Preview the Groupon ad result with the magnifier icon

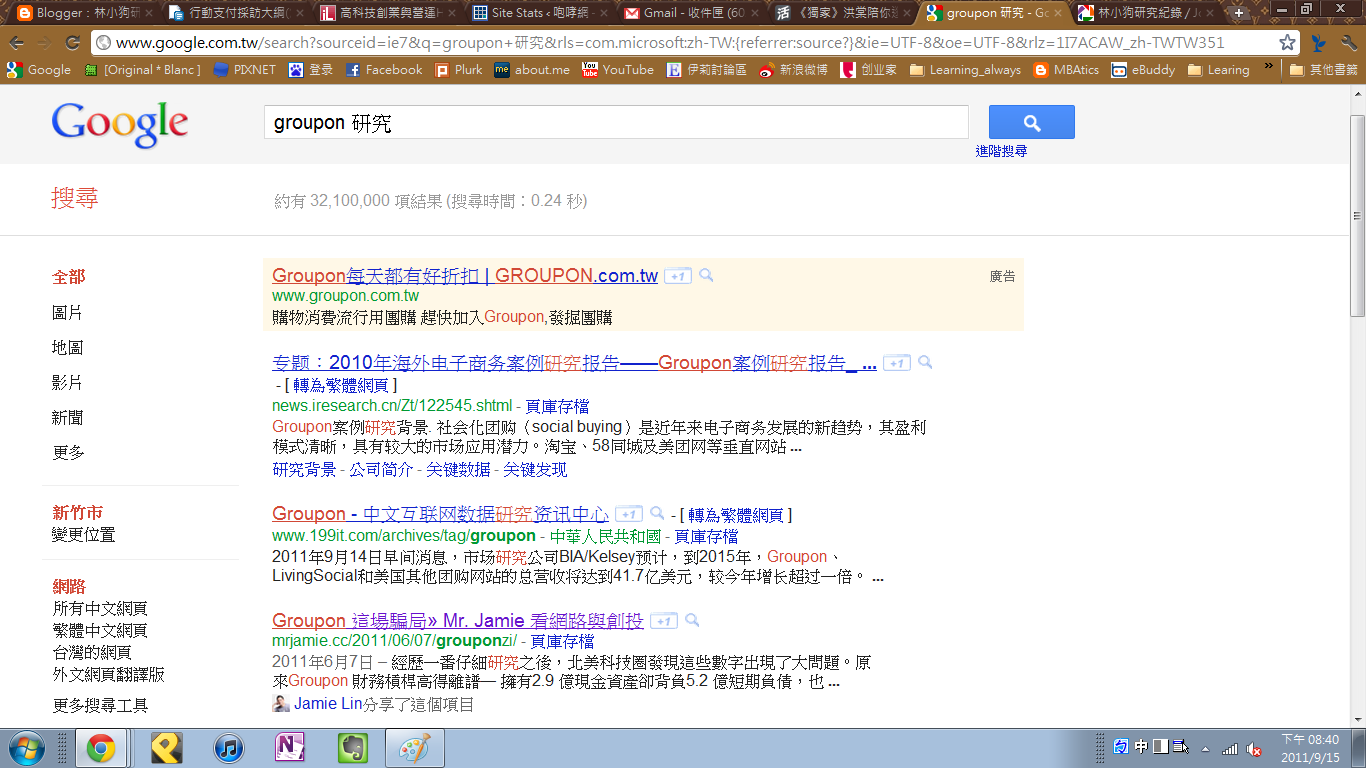tap(706, 275)
